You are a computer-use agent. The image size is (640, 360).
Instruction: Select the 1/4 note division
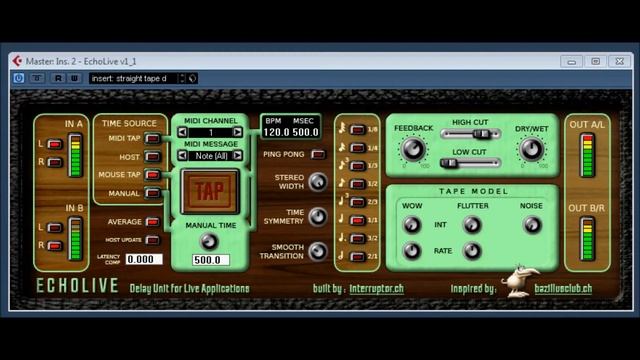coord(358,147)
